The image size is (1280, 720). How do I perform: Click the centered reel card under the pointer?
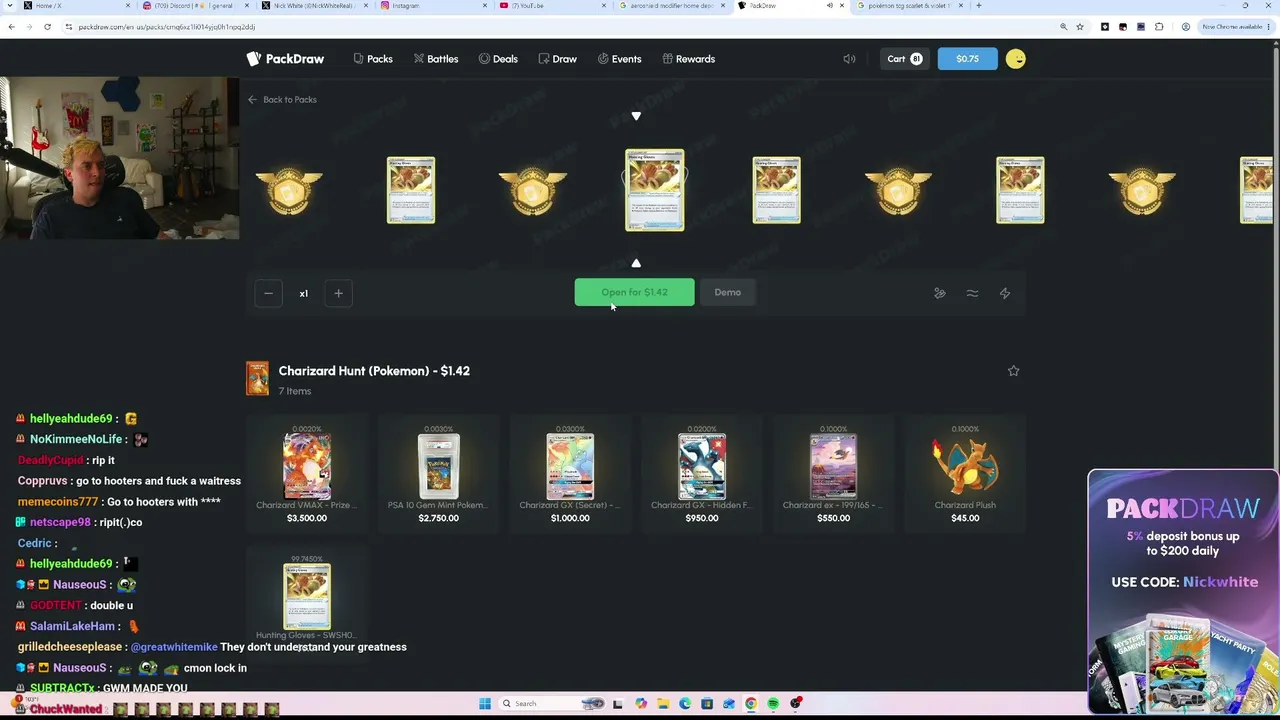pos(655,190)
